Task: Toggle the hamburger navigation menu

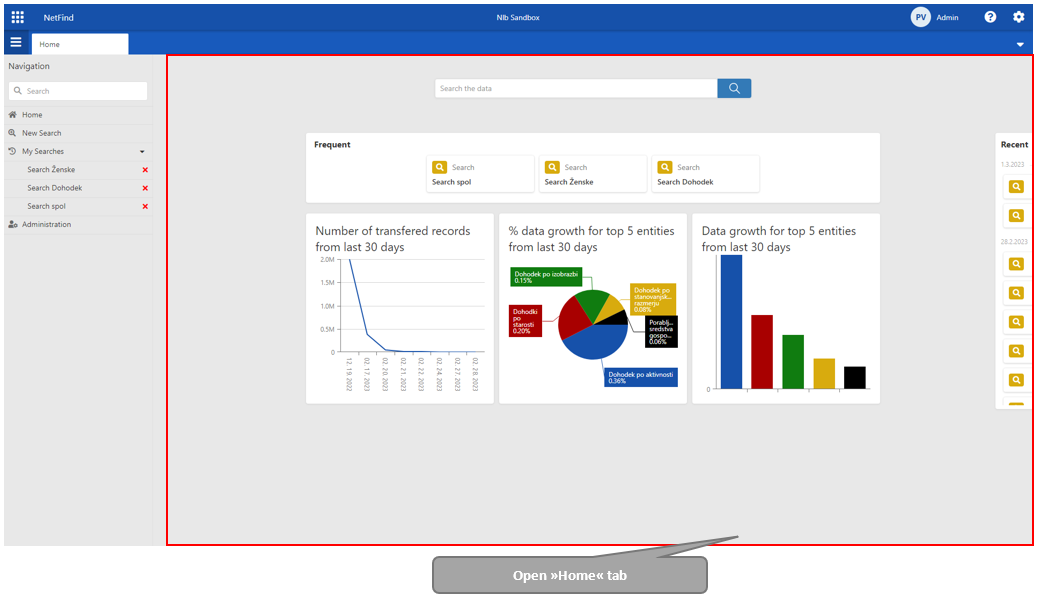Action: (15, 43)
